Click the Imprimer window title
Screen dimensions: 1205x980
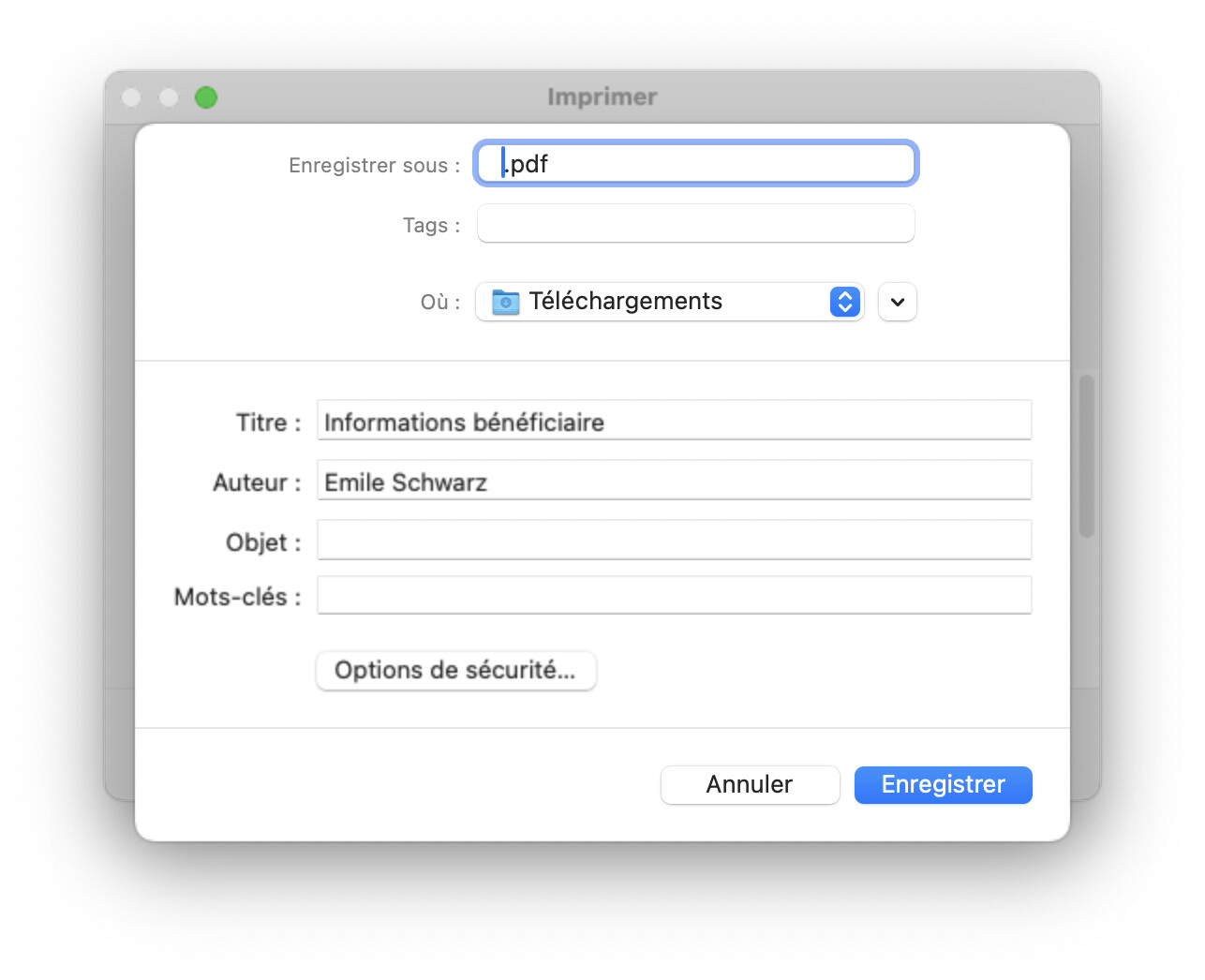point(602,97)
